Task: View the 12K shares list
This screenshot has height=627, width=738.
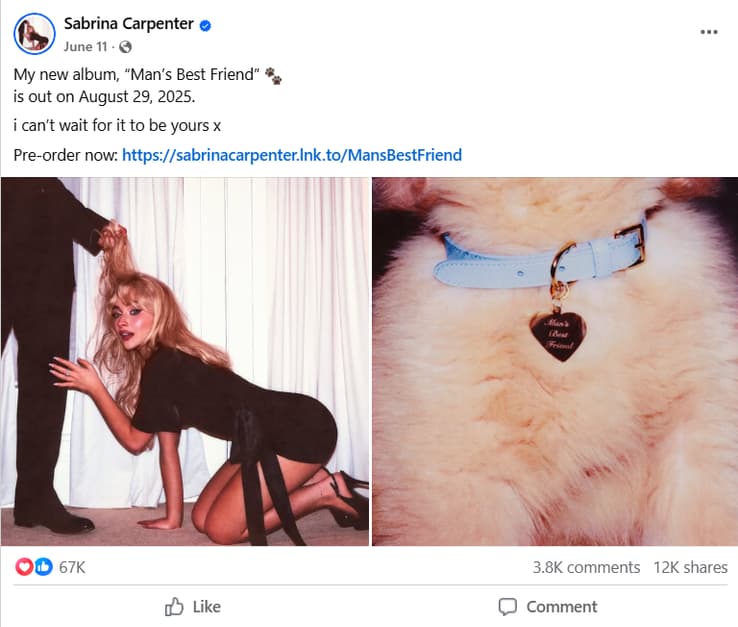Action: pos(690,567)
